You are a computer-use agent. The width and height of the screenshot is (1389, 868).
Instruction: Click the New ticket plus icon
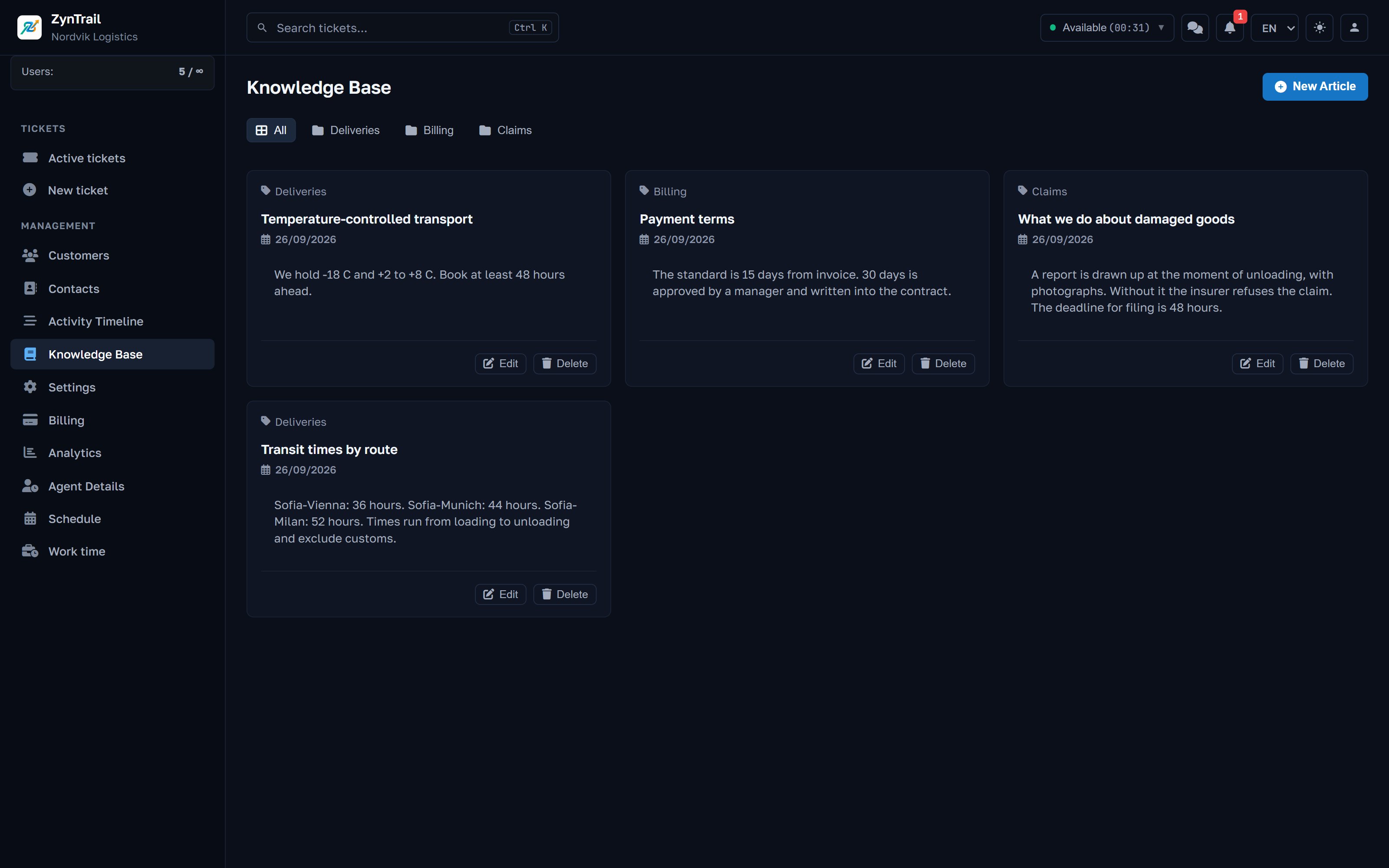tap(30, 190)
